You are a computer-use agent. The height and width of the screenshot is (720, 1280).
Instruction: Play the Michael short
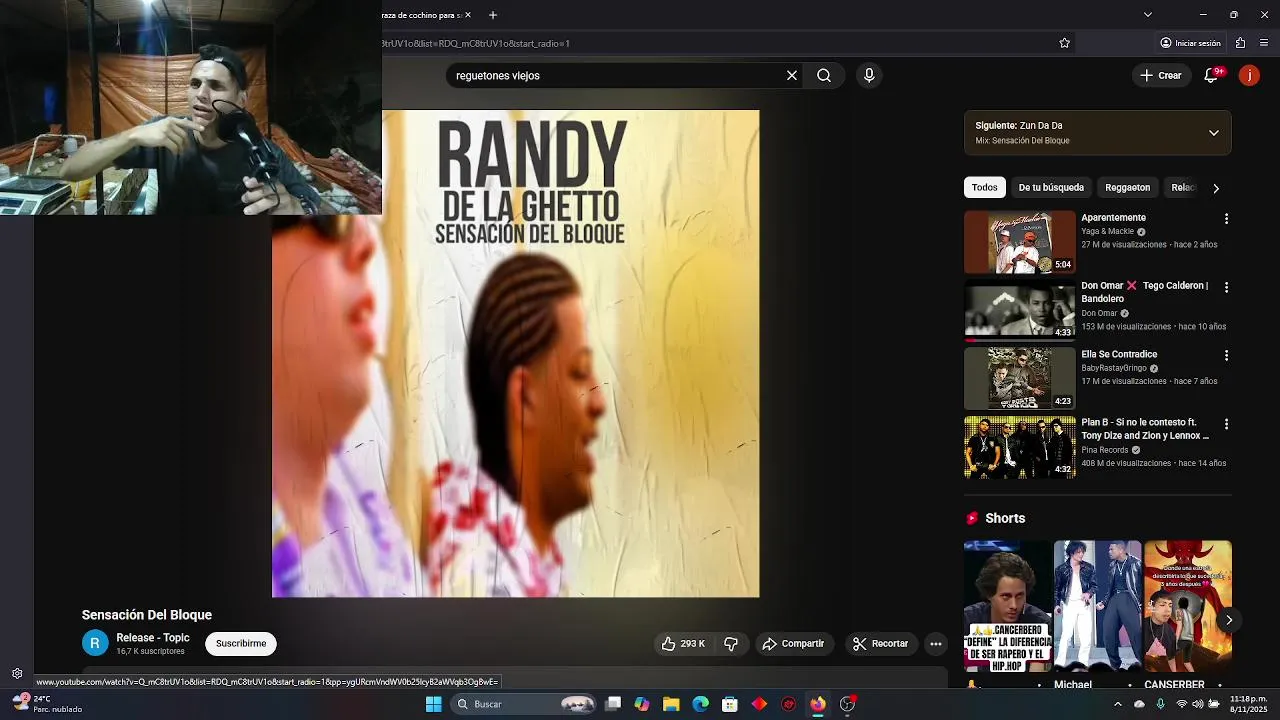coord(1097,606)
